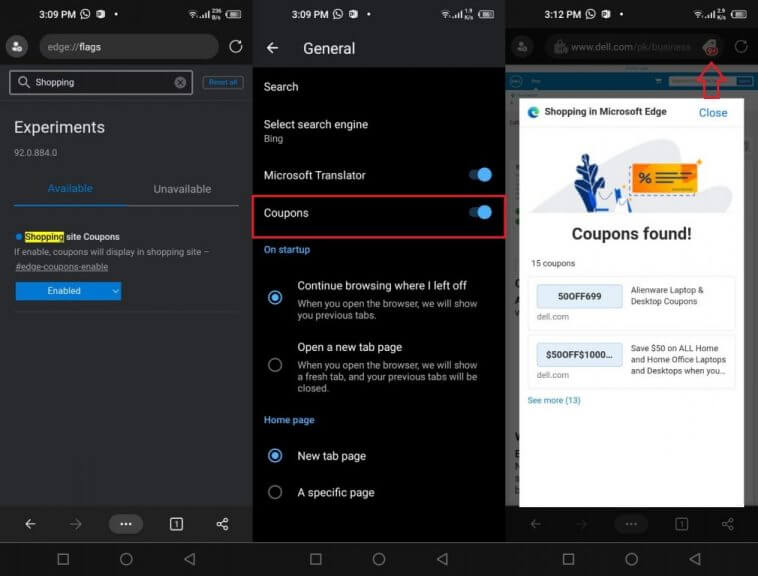
Task: Toggle the Coupons switch
Action: 481,212
